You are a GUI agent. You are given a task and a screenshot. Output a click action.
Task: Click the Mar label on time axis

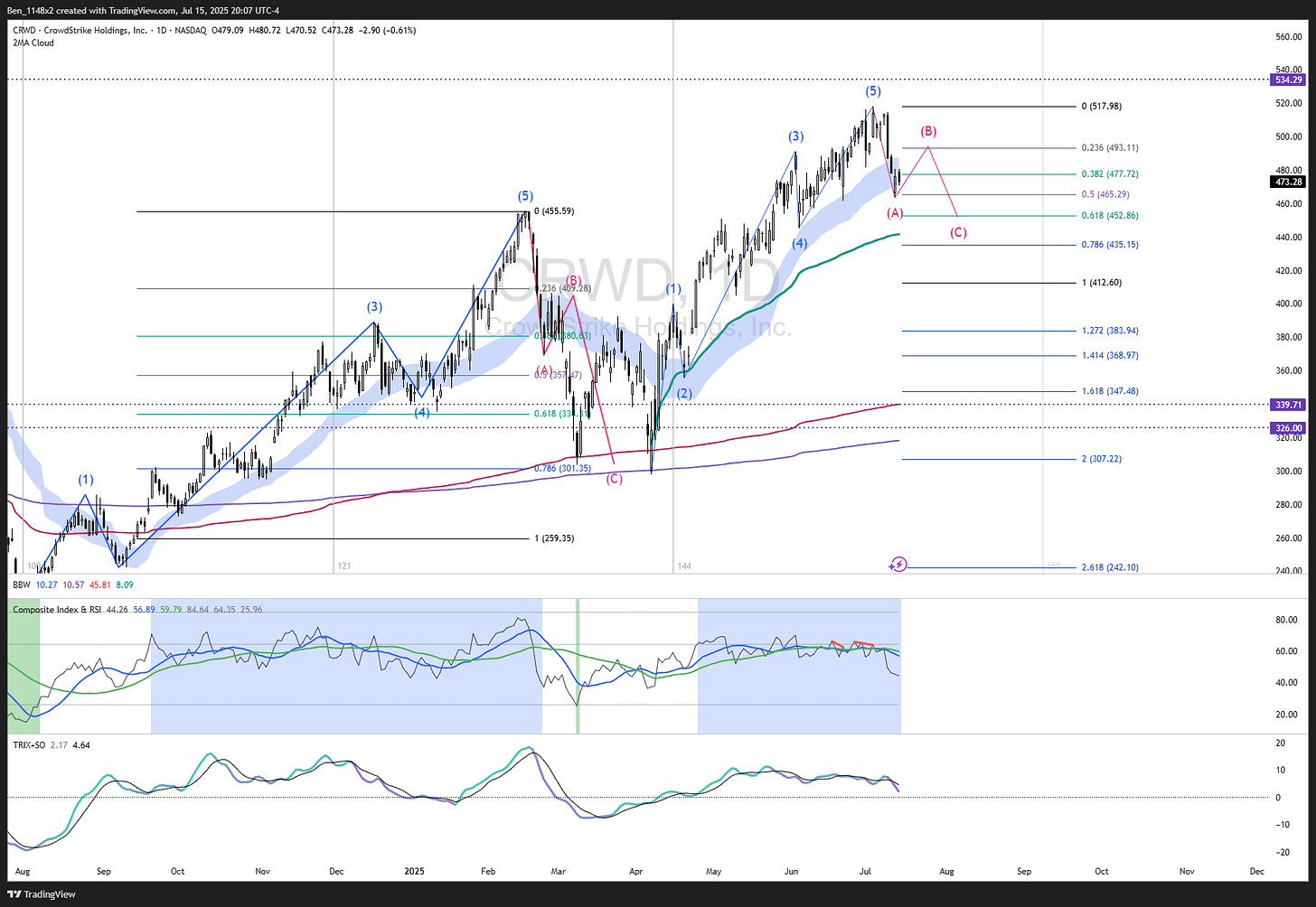click(x=559, y=872)
